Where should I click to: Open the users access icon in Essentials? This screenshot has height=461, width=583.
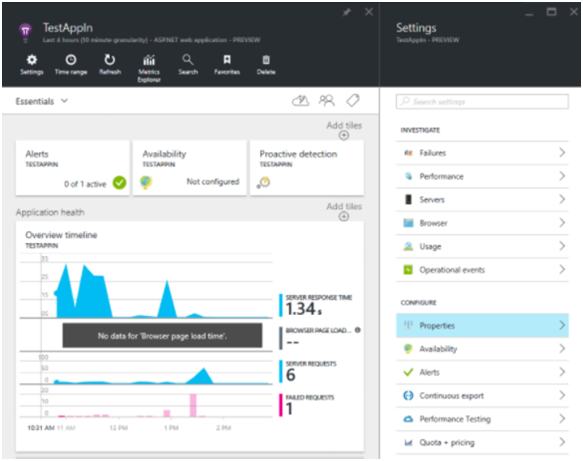click(x=327, y=100)
